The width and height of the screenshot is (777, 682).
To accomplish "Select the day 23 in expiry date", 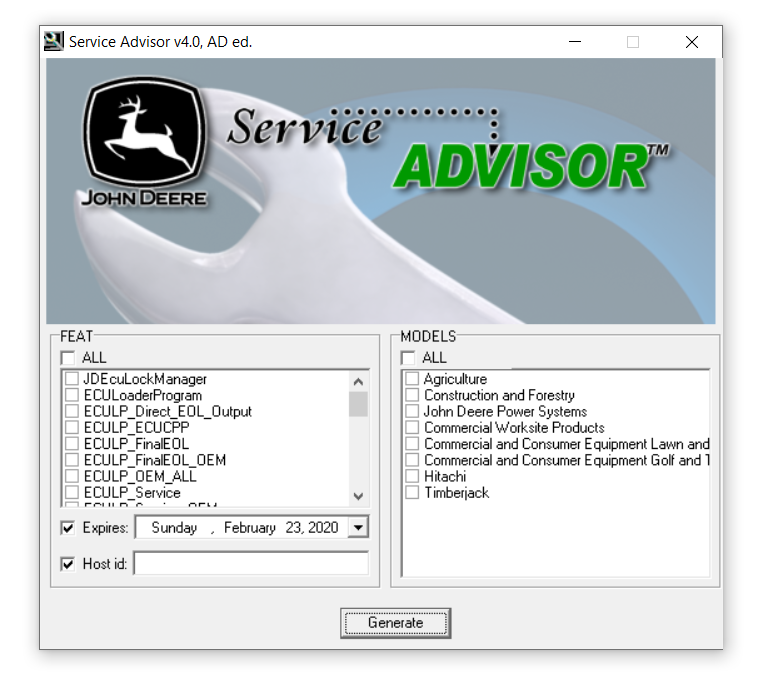I will [294, 527].
